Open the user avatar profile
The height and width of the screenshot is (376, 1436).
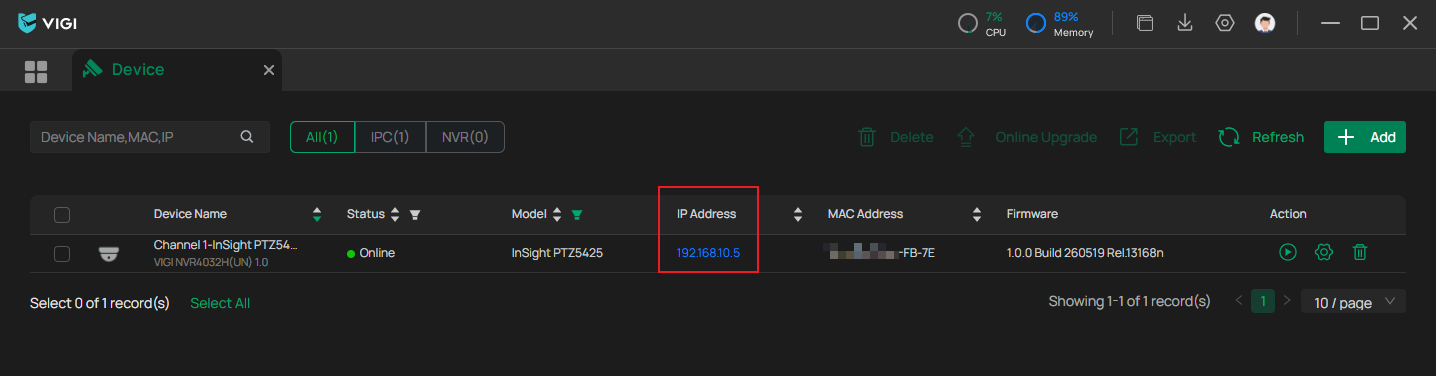(1265, 23)
